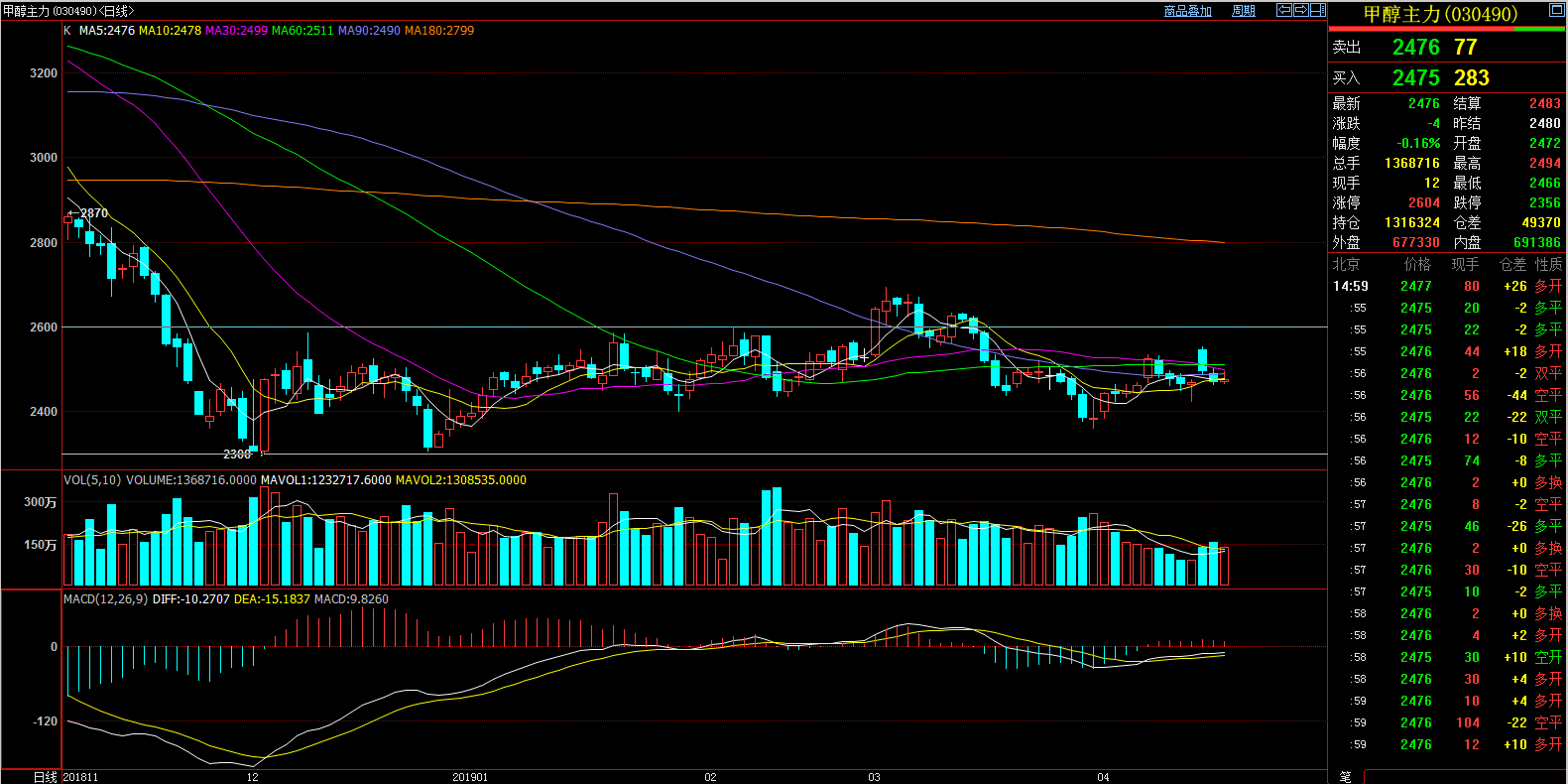This screenshot has height=784, width=1568.
Task: Click the 最高 value 2494
Action: (1545, 163)
